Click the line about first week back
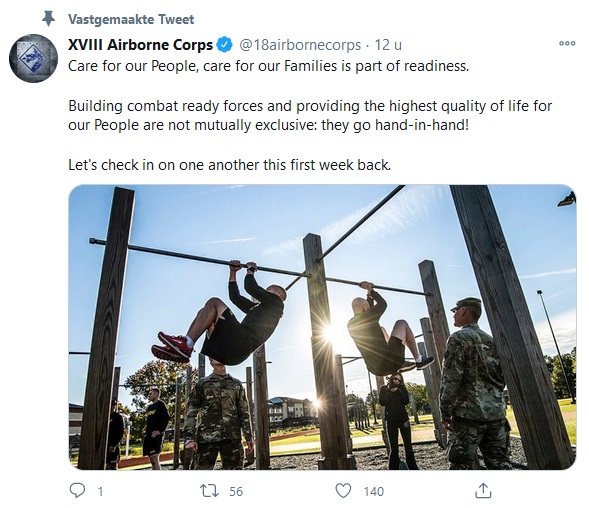 tap(230, 165)
